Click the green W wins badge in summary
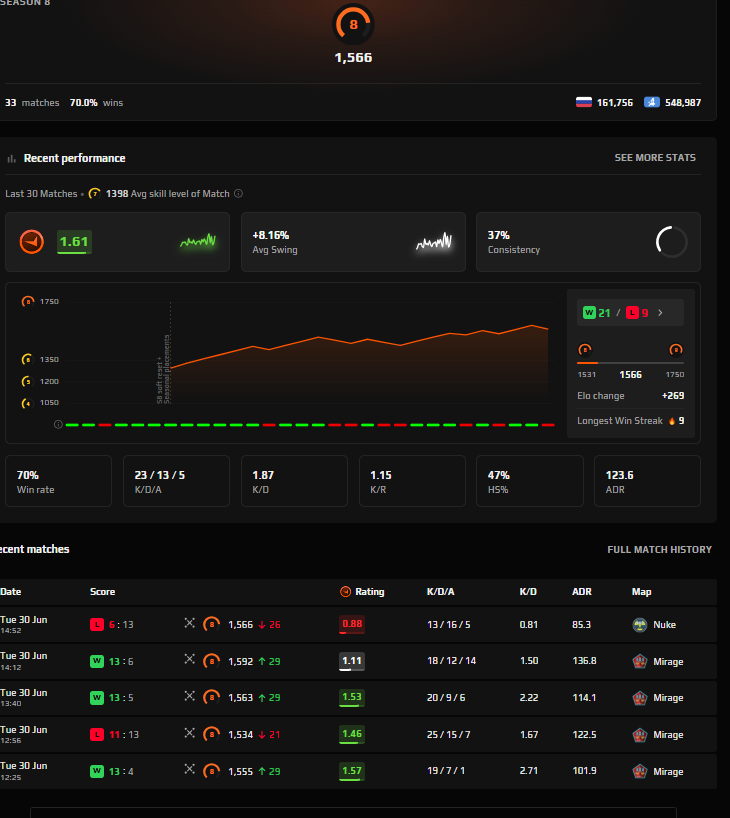This screenshot has width=730, height=818. (x=589, y=312)
